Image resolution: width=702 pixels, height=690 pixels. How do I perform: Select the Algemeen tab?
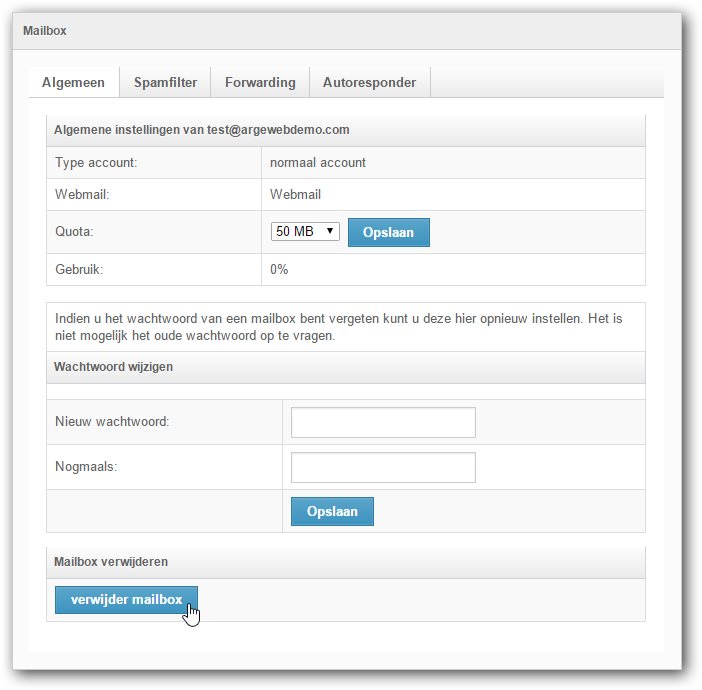coord(73,82)
